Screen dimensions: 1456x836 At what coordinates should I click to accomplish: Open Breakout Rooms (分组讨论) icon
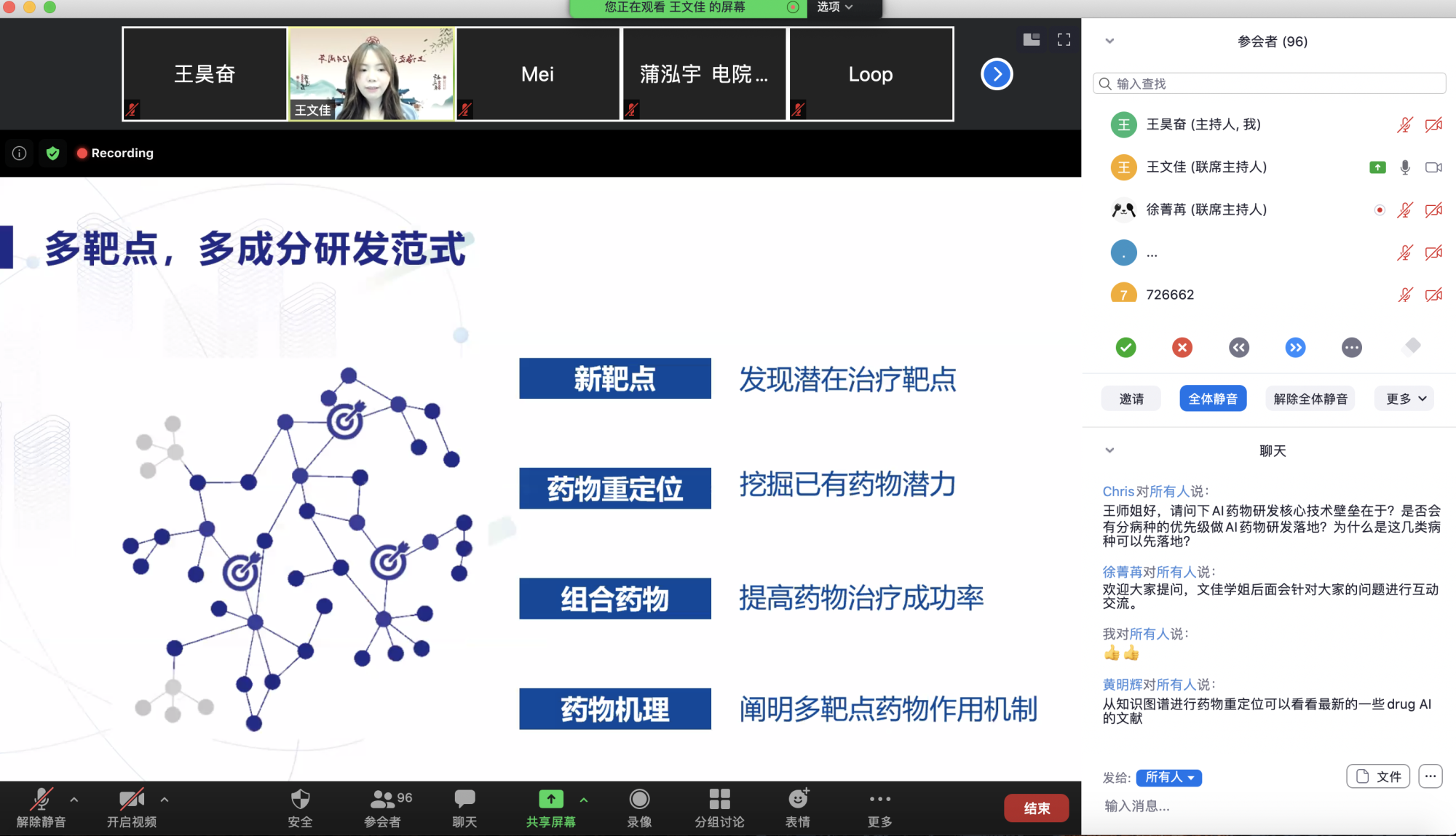719,800
